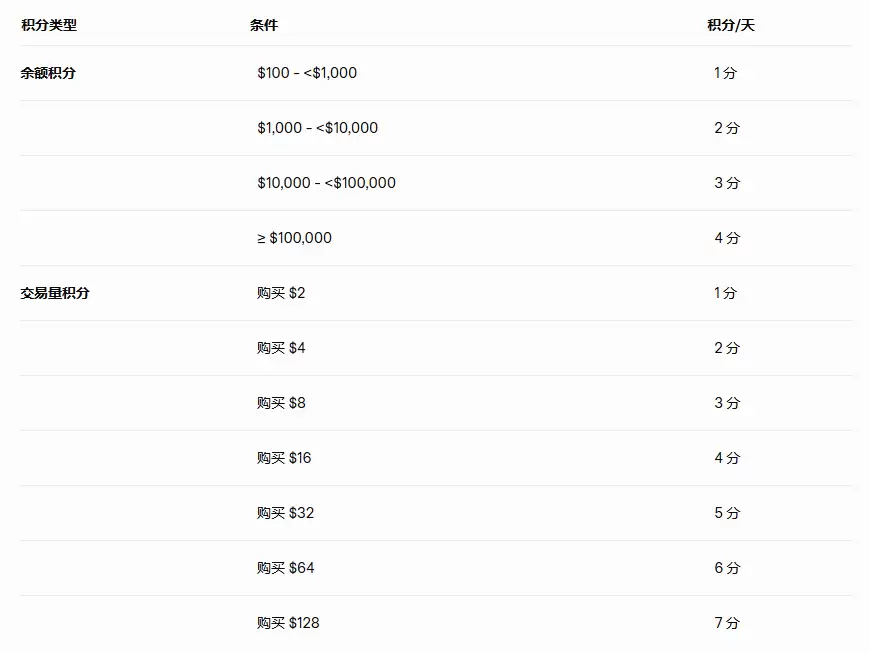869x653 pixels.
Task: Click the 购买 $8 condition cell
Action: [281, 403]
